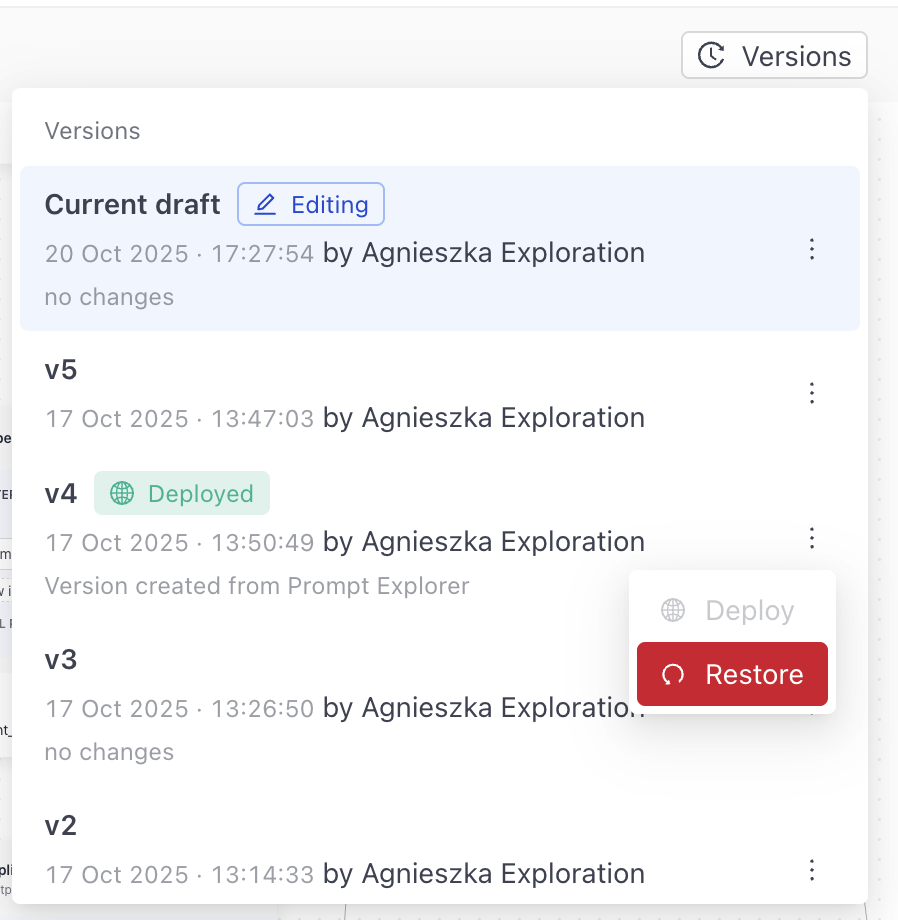Image resolution: width=898 pixels, height=920 pixels.
Task: Click the clock icon on the Versions button
Action: pos(713,55)
